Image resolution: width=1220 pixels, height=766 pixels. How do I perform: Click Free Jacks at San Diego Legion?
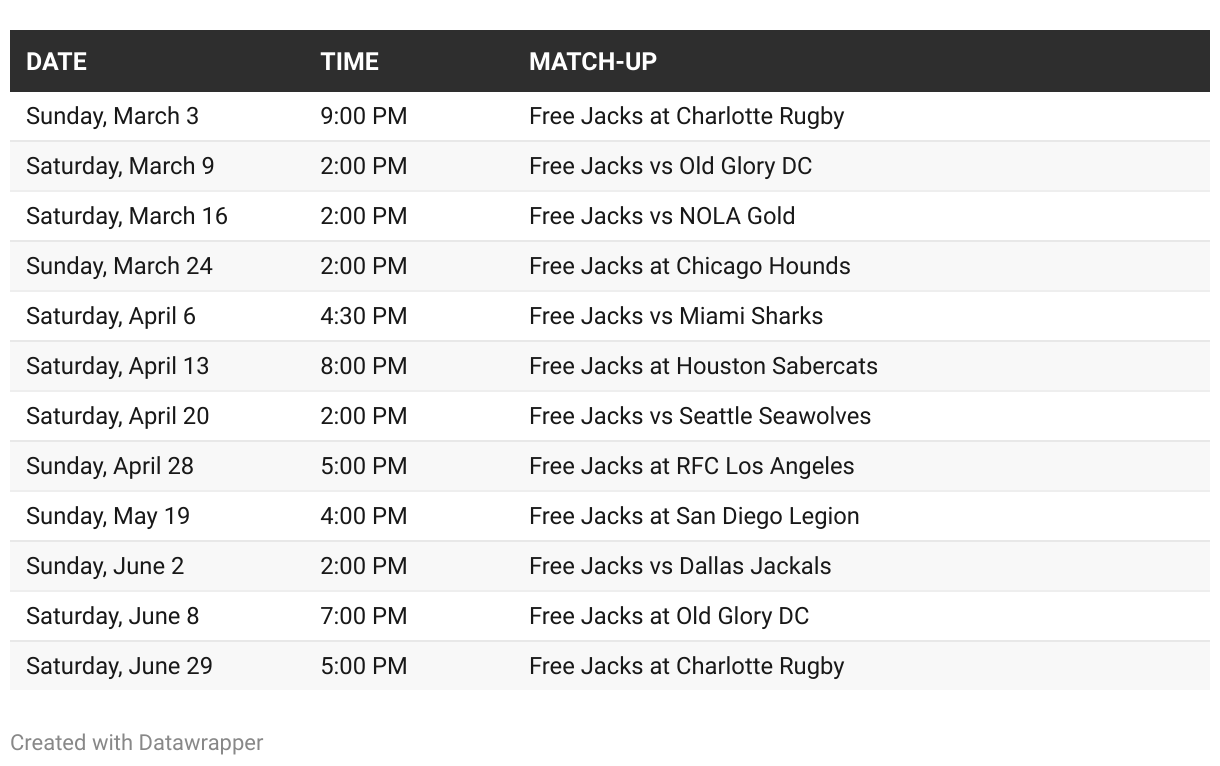pos(694,516)
